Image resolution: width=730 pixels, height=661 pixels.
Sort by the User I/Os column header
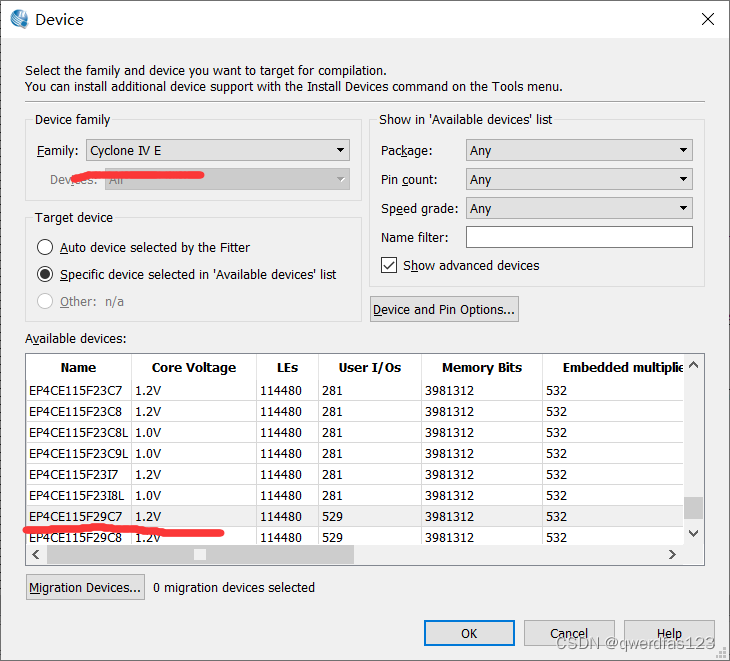pyautogui.click(x=370, y=367)
